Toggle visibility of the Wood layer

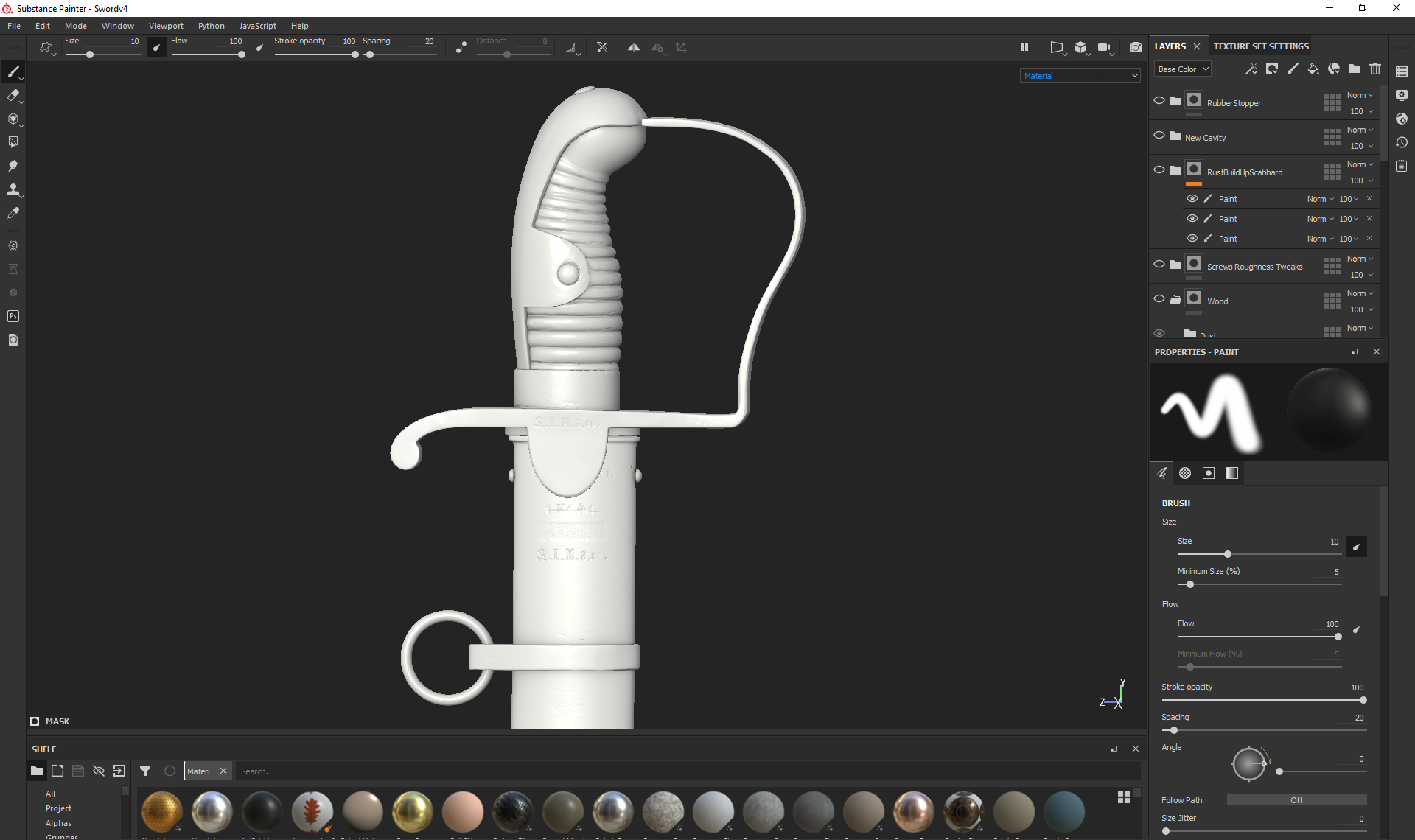(1159, 299)
